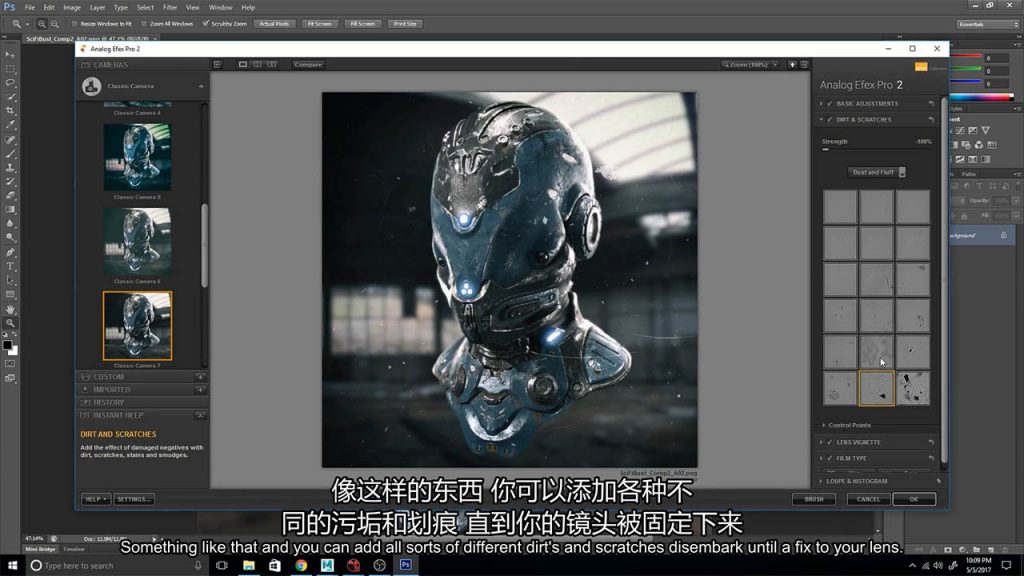Uncheck the Basic Adjustments filter
This screenshot has width=1024, height=576.
tap(830, 104)
